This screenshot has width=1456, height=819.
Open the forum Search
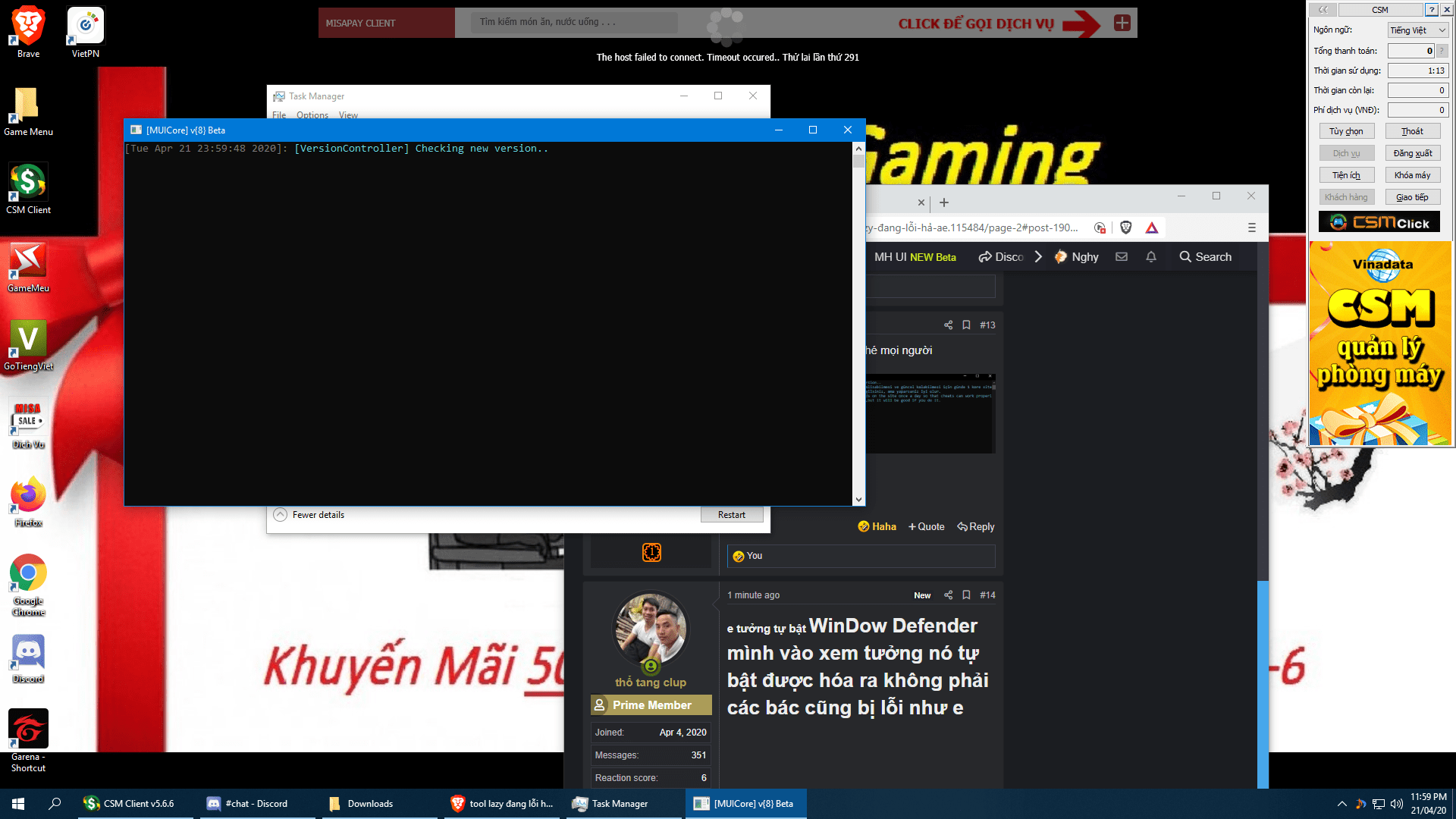pyautogui.click(x=1205, y=257)
